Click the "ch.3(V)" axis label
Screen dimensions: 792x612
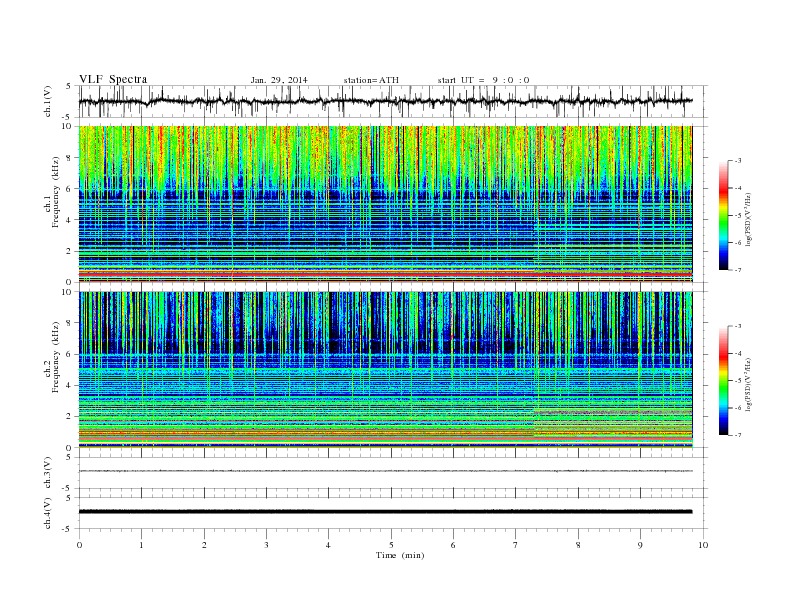click(48, 473)
